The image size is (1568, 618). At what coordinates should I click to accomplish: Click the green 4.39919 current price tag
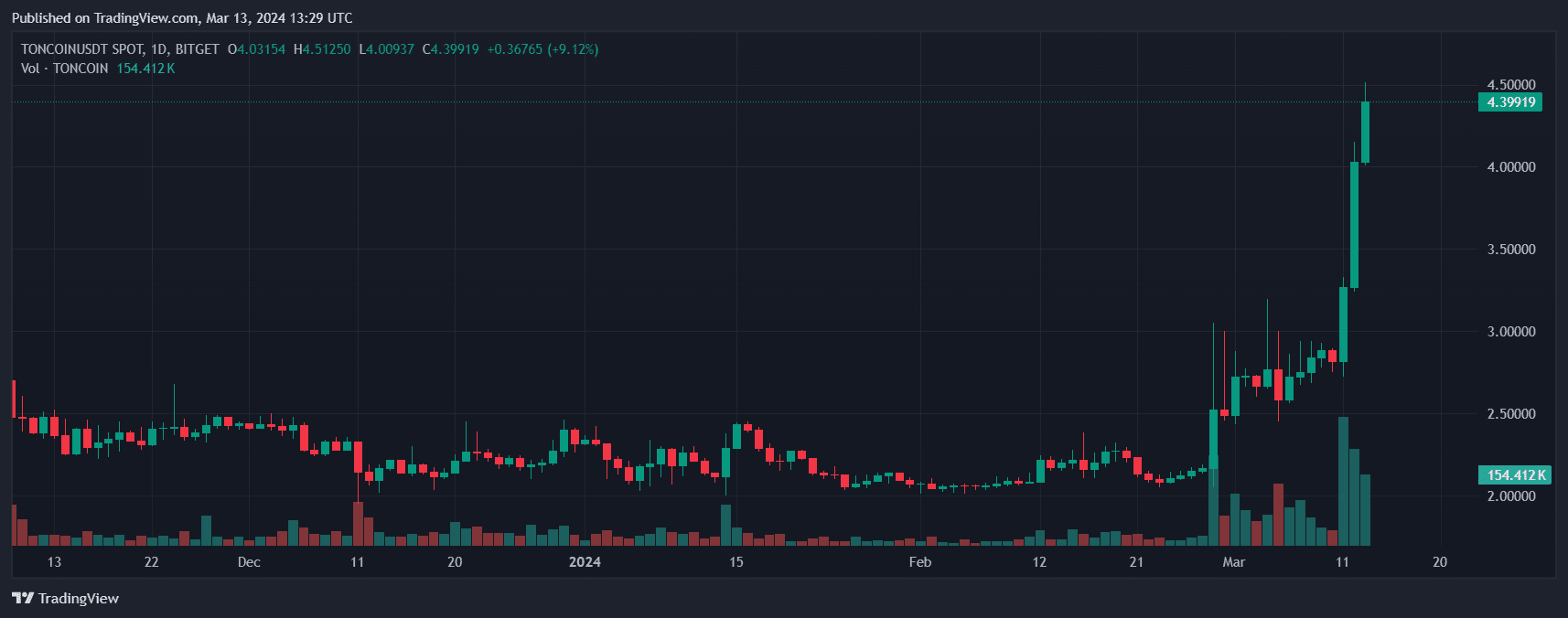click(1509, 102)
